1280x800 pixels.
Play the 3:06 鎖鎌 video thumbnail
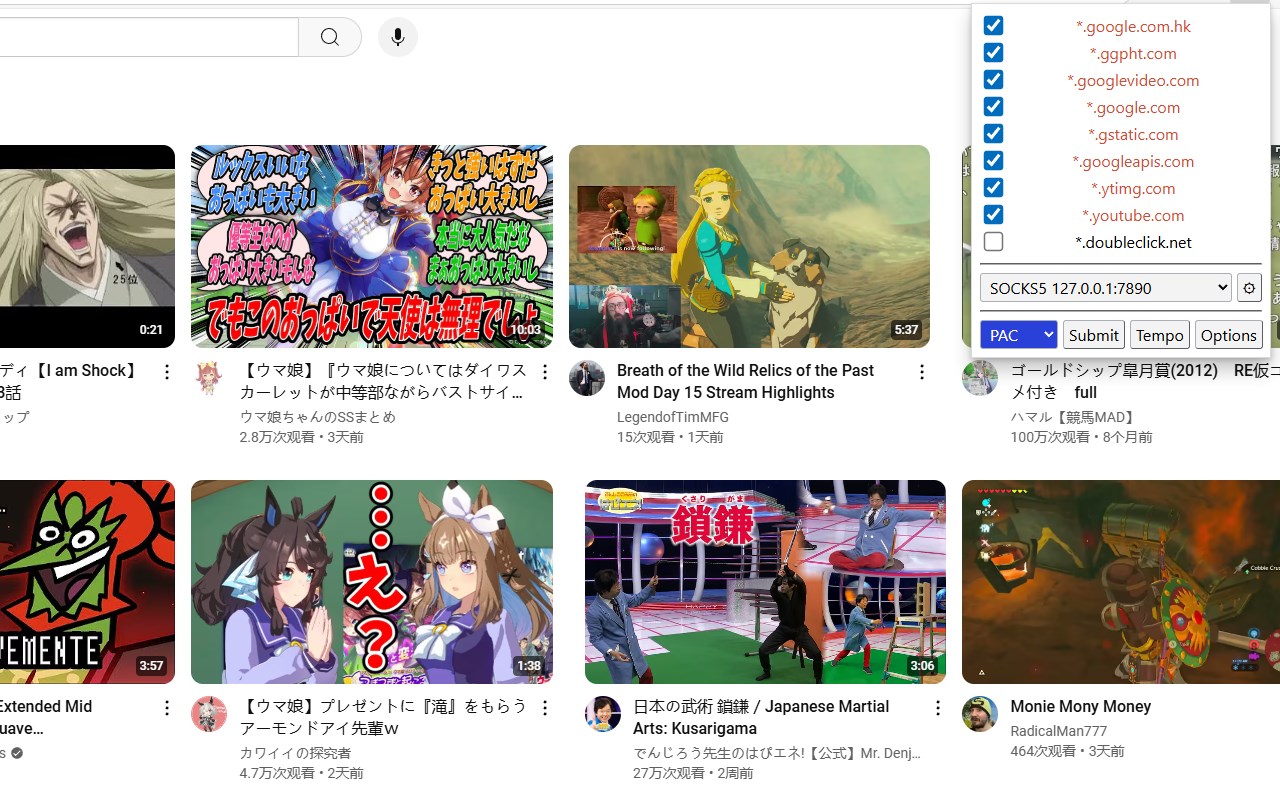coord(765,582)
